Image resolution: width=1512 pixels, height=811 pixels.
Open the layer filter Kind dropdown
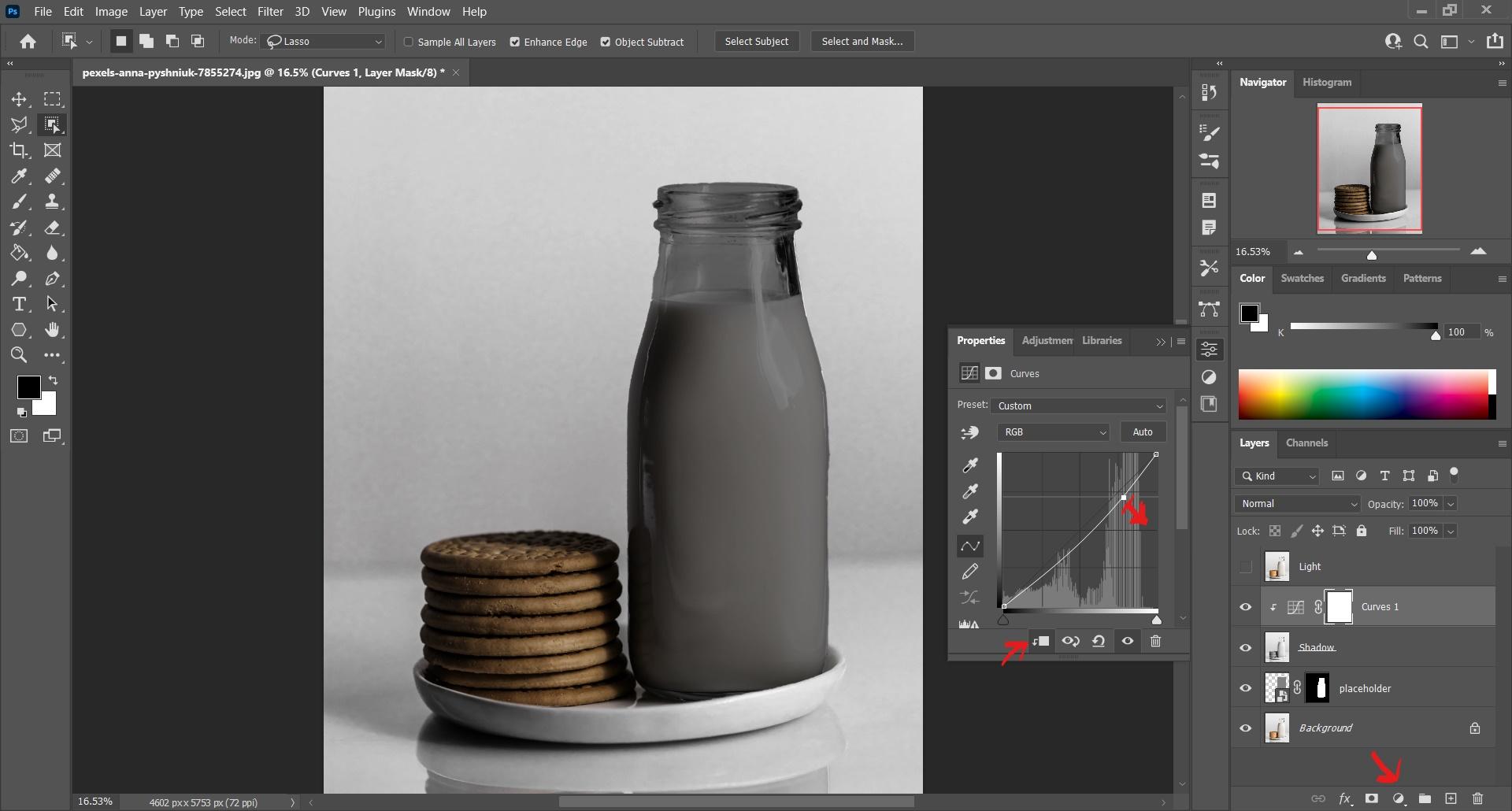[x=1277, y=476]
